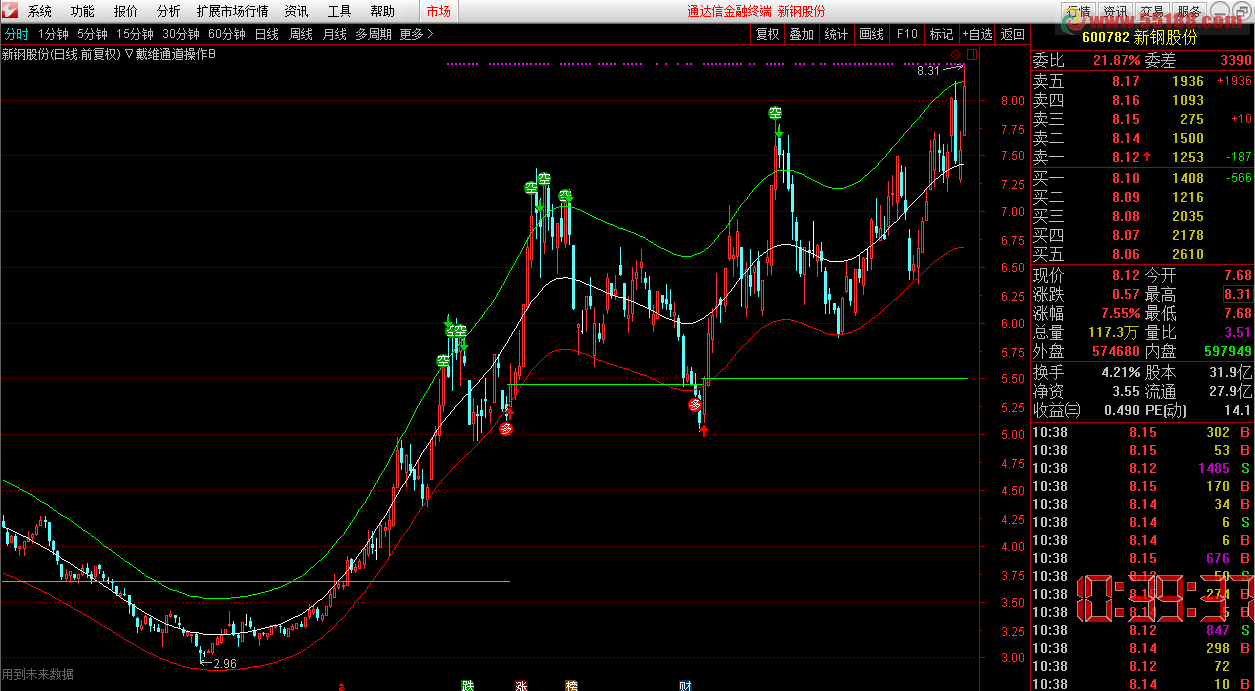Viewport: 1255px width, 691px height.
Task: Click the 买一 bid row at 8.10
Action: (1142, 178)
